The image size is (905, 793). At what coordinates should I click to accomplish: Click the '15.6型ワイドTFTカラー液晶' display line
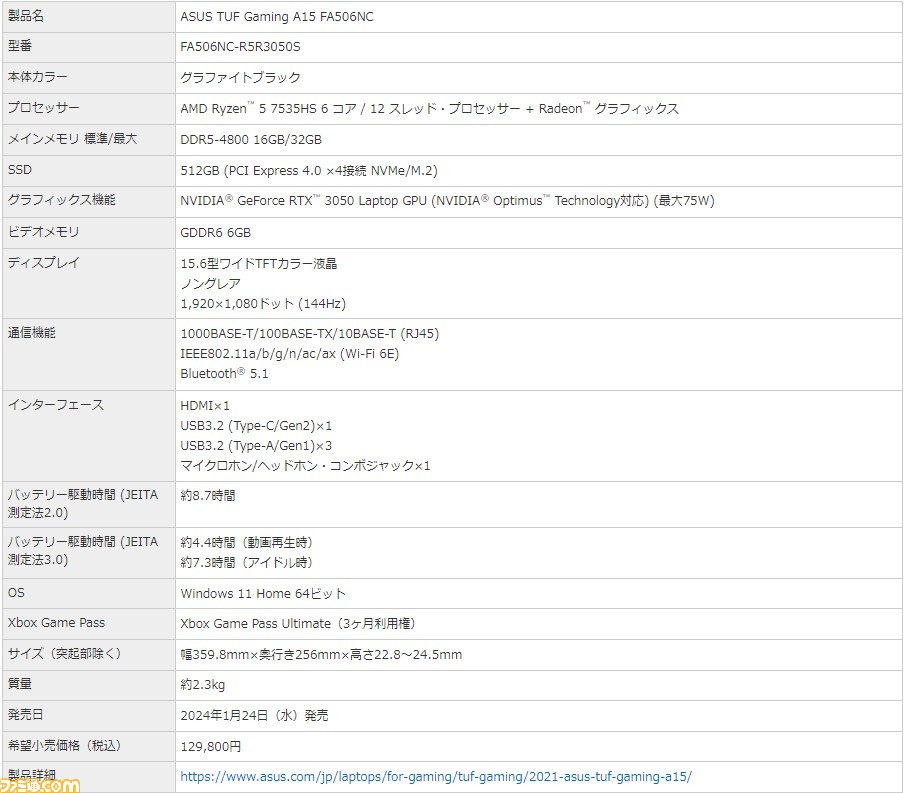[259, 264]
